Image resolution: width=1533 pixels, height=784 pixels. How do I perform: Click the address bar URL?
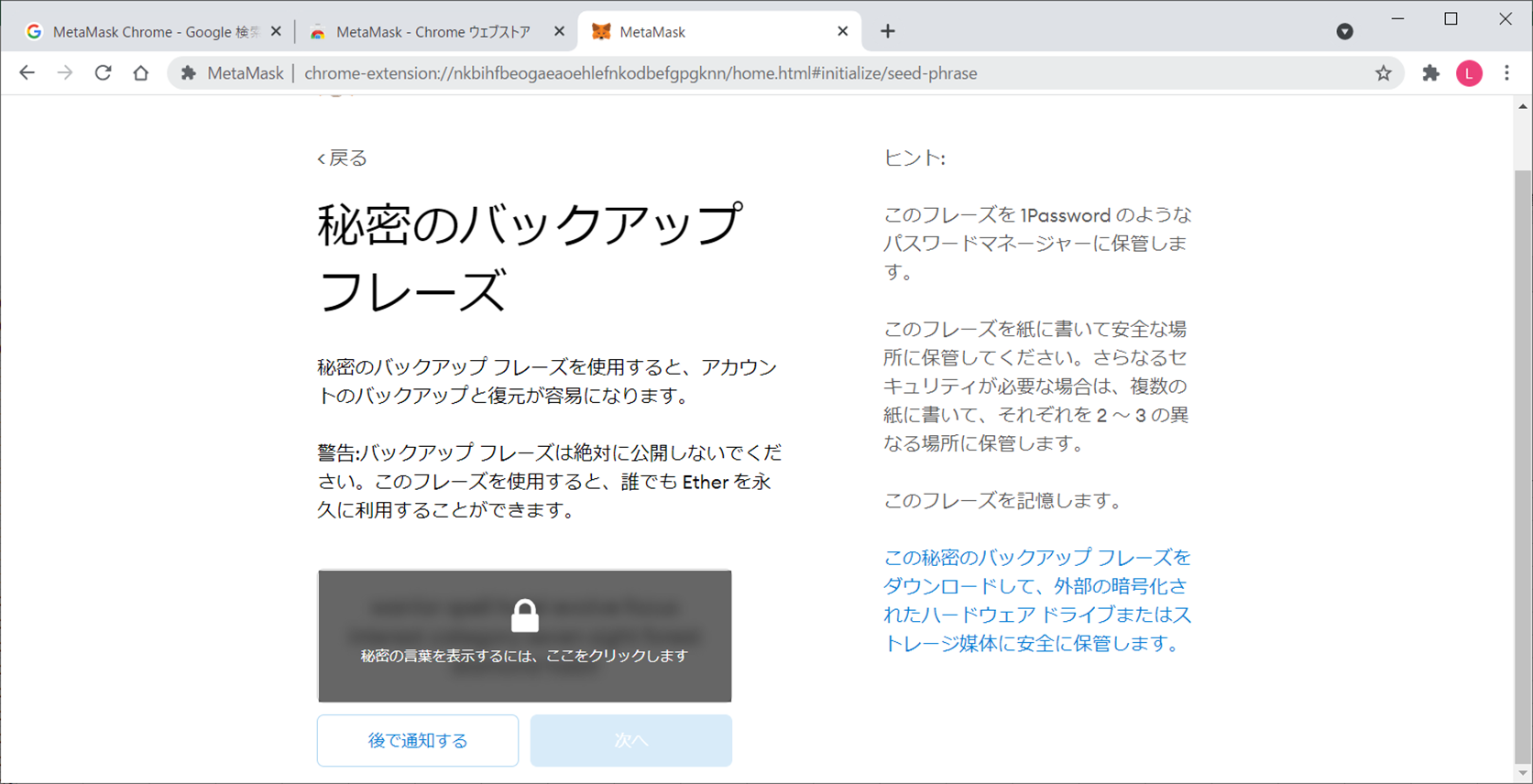click(641, 73)
